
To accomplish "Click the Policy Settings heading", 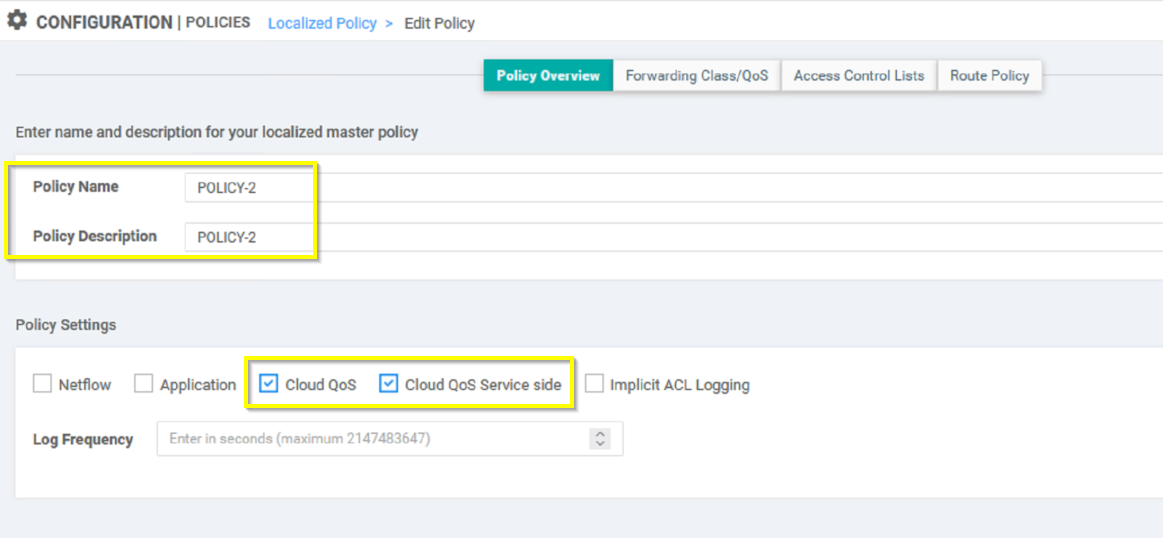I will tap(66, 325).
